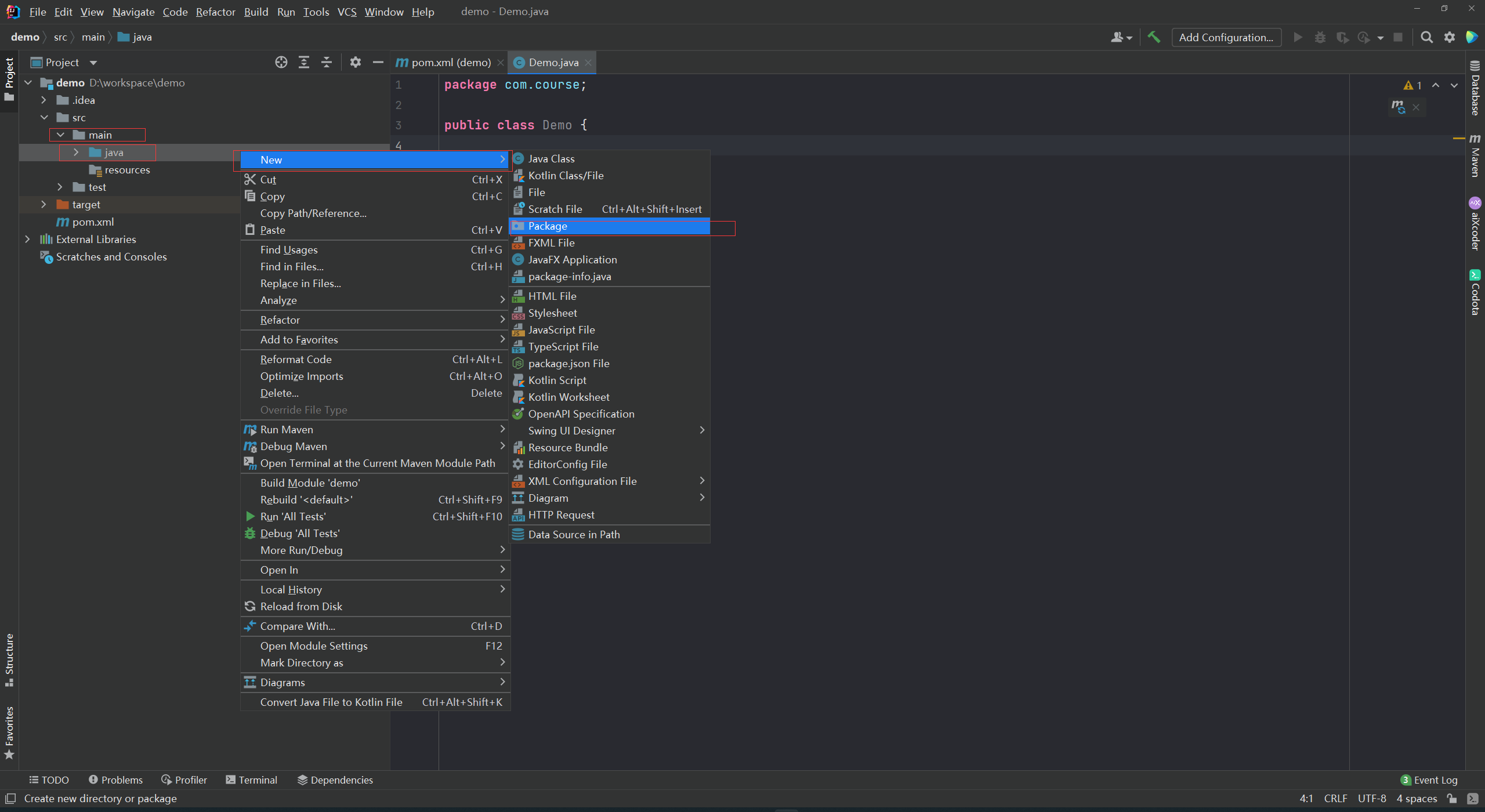Click UTF-8 encoding in status bar
Viewport: 1485px width, 812px height.
click(x=1371, y=798)
